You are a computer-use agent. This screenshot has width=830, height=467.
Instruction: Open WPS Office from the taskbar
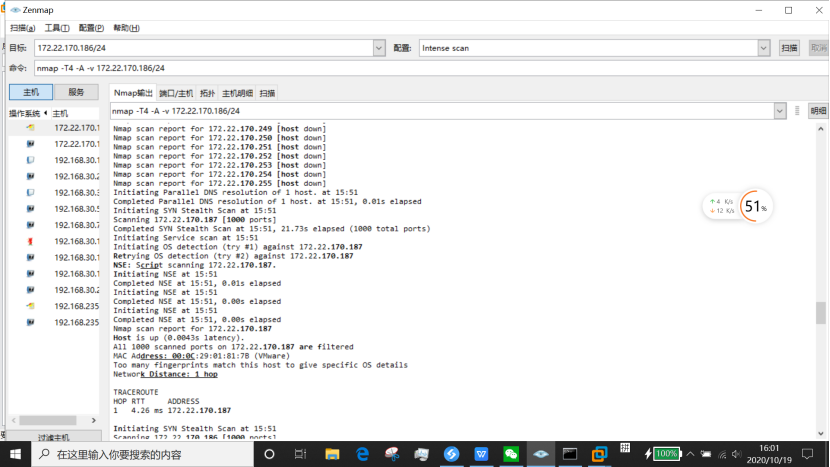[481, 454]
